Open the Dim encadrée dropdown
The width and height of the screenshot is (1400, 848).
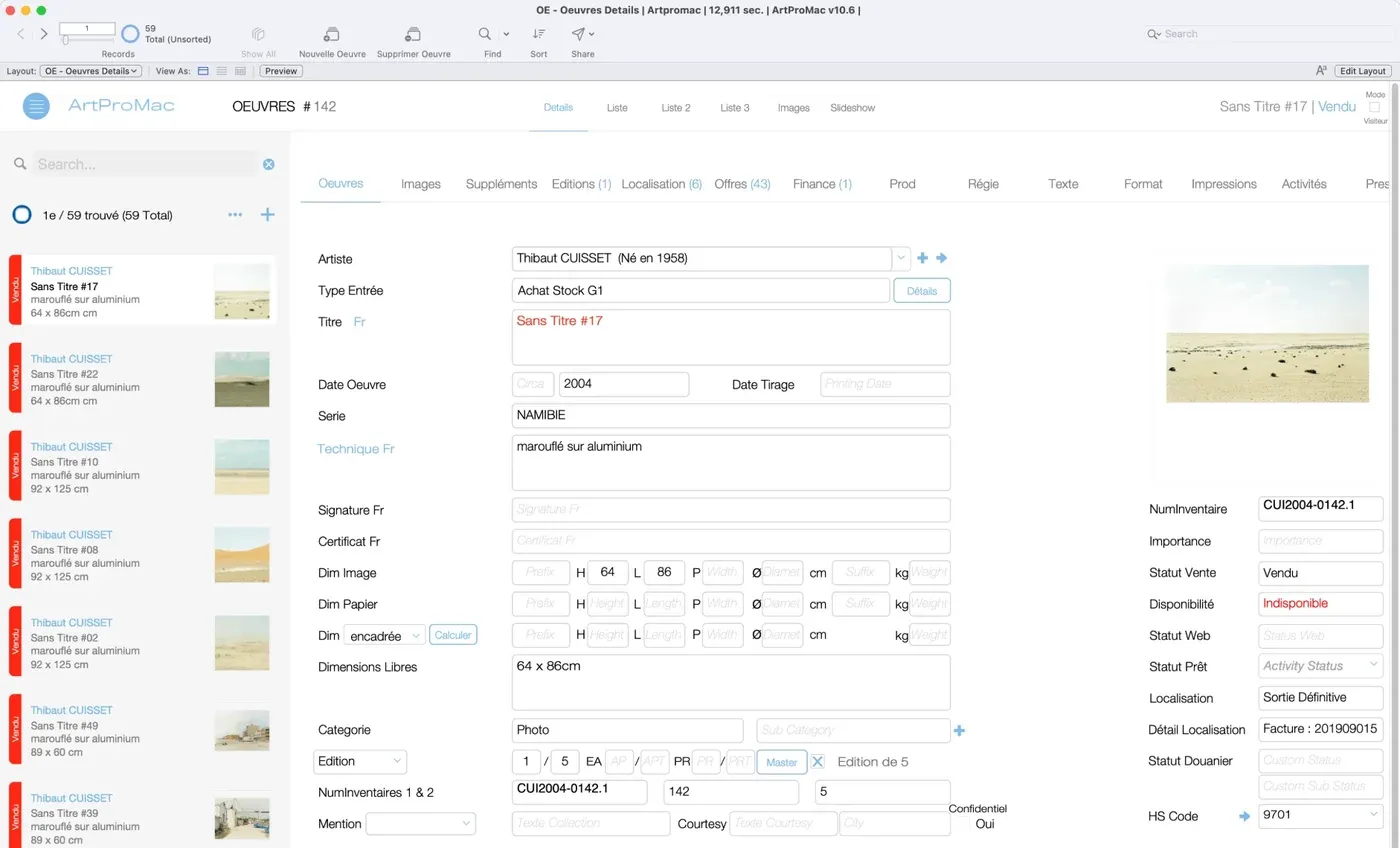coord(385,636)
